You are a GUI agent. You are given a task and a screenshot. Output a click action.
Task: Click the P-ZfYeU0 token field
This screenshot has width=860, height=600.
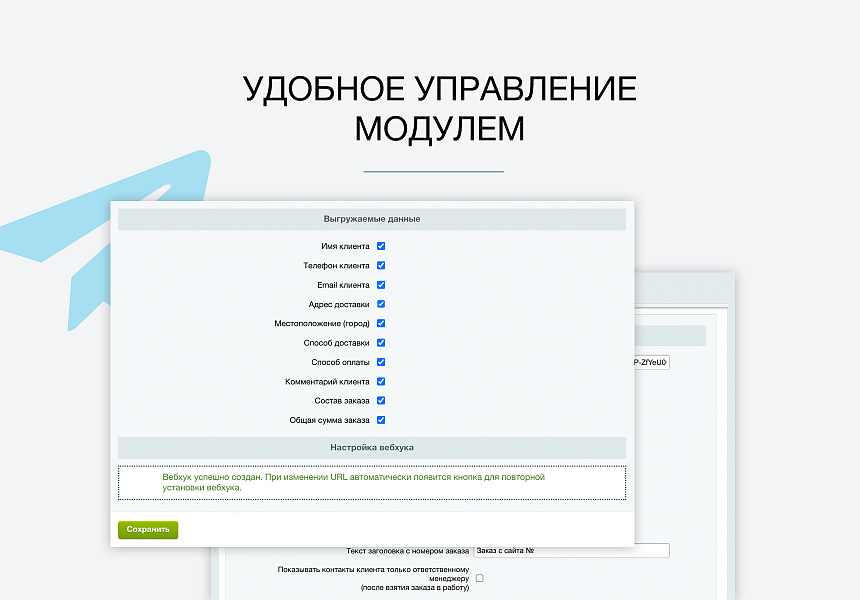[651, 363]
